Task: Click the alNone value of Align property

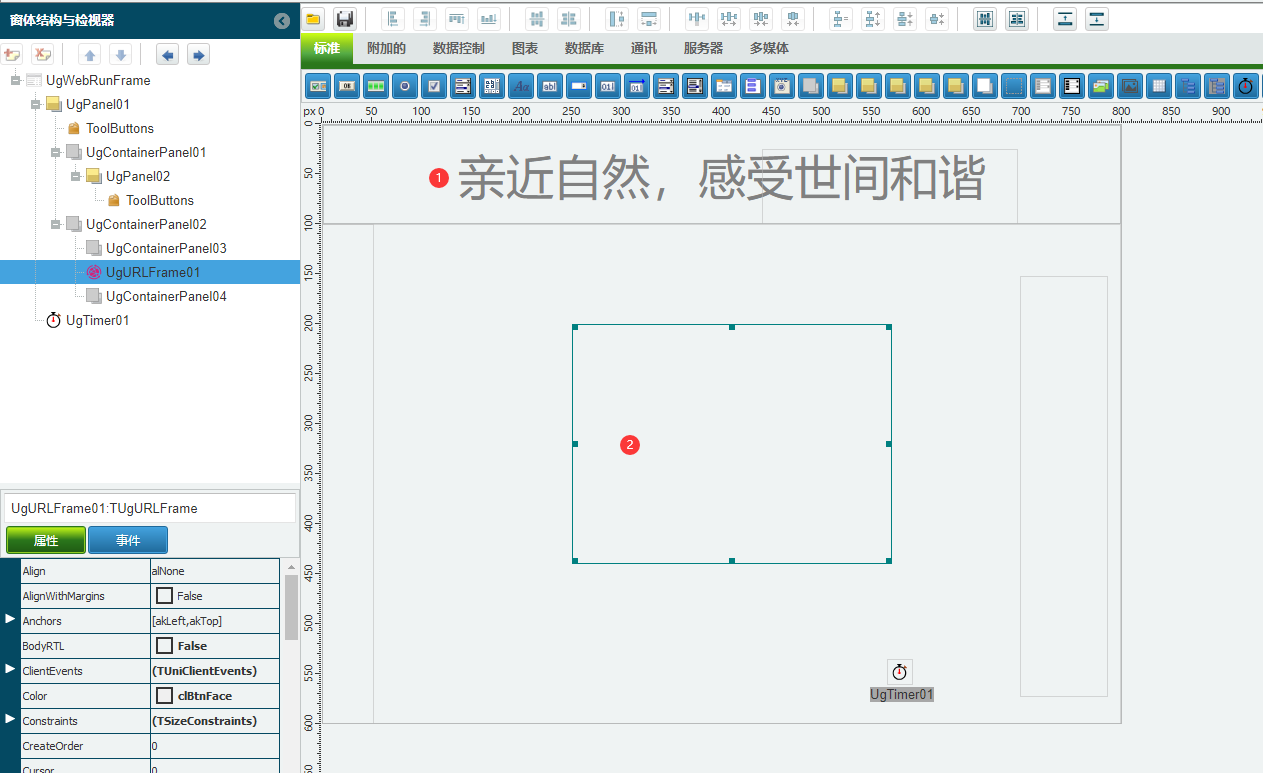Action: click(x=214, y=571)
